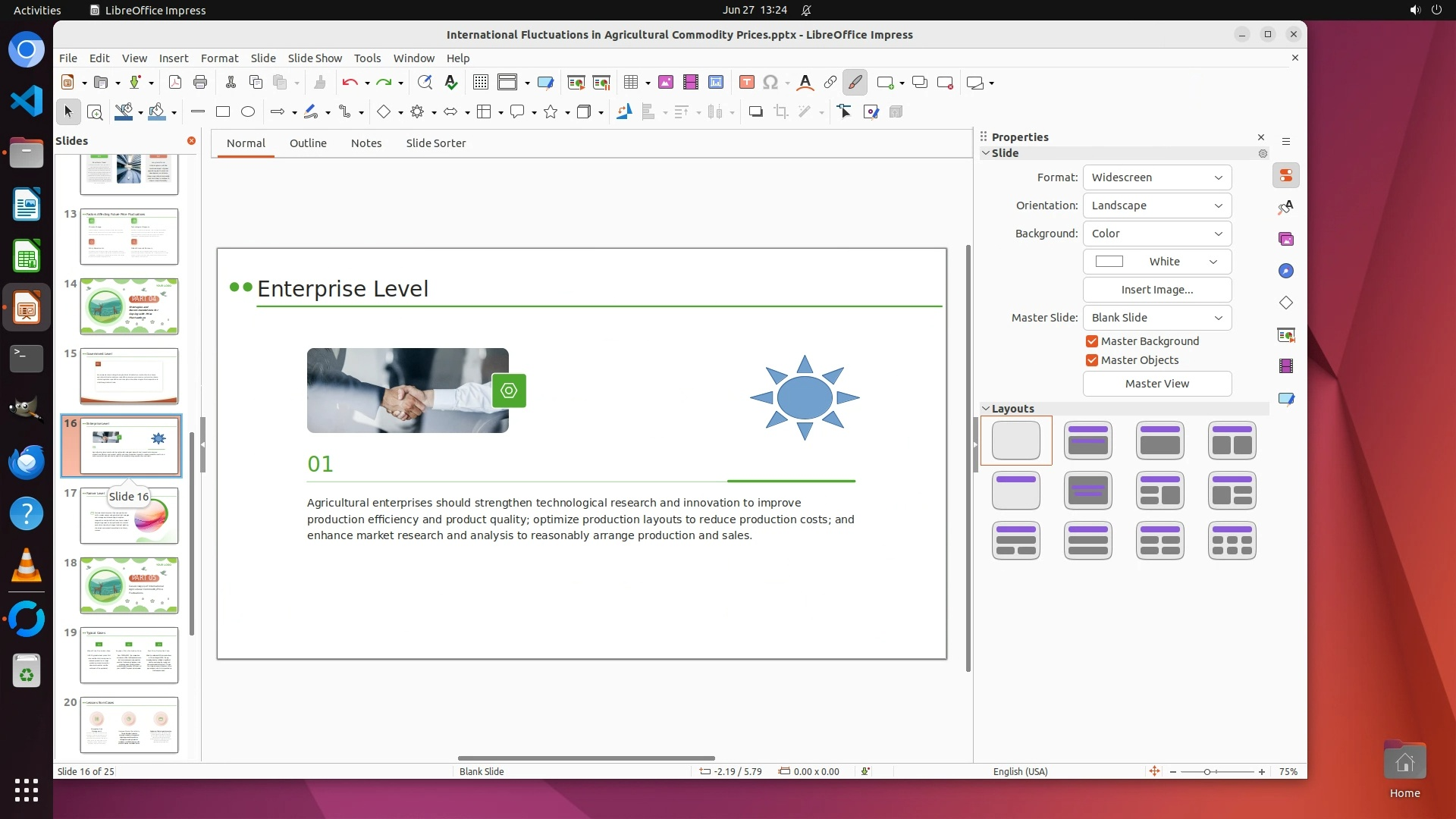Select the Rectangle drawing tool
The image size is (1456, 819).
(x=223, y=112)
